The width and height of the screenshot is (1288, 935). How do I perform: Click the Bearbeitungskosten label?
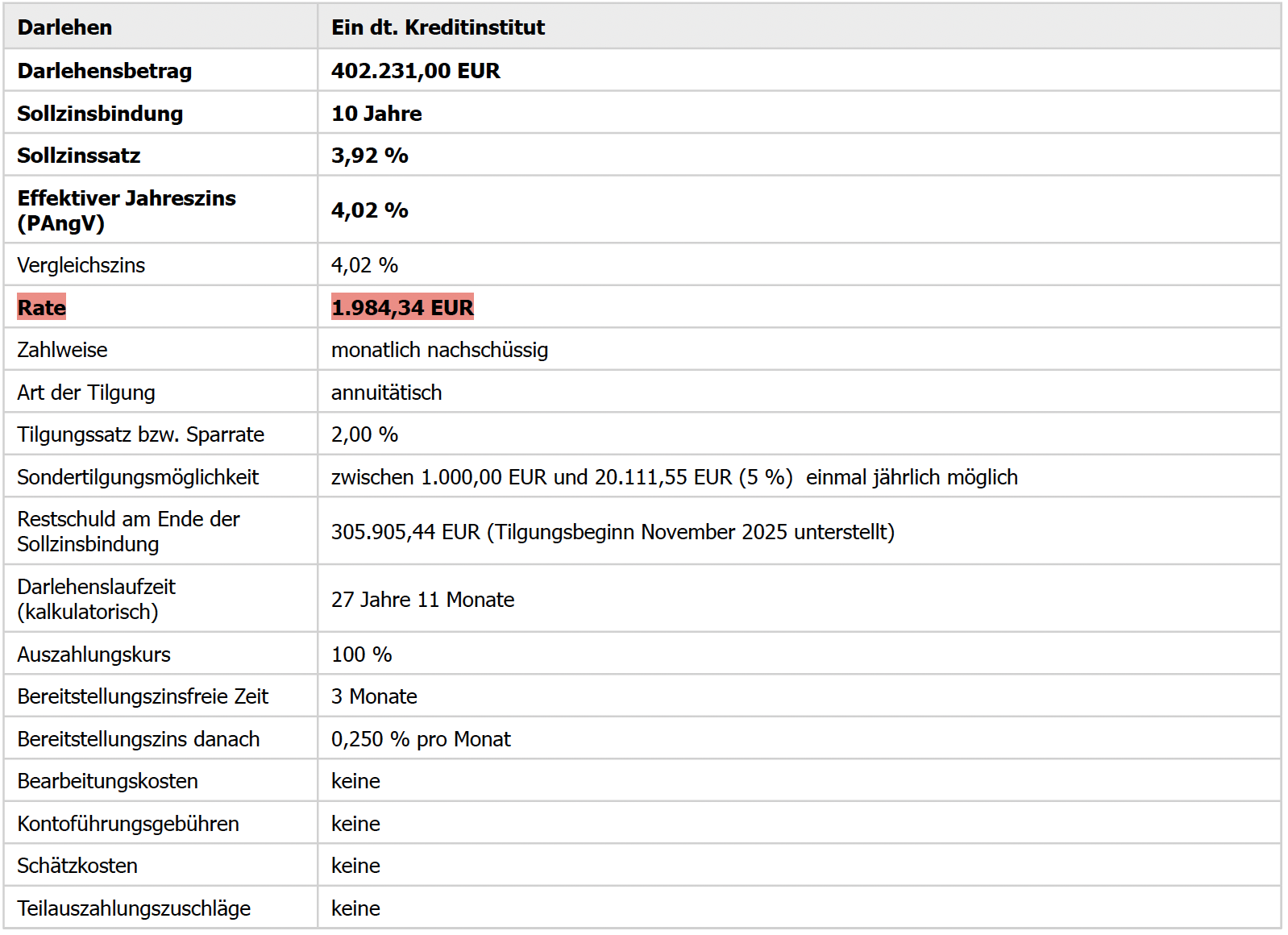(x=107, y=781)
